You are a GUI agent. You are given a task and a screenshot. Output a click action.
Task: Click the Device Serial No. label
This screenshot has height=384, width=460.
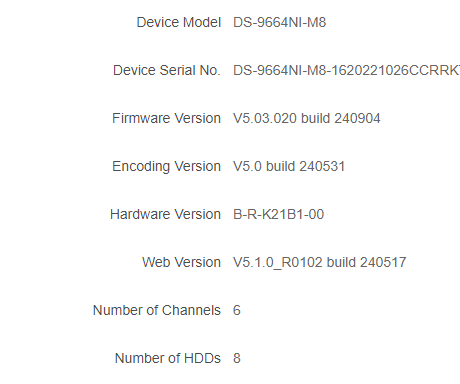(167, 70)
